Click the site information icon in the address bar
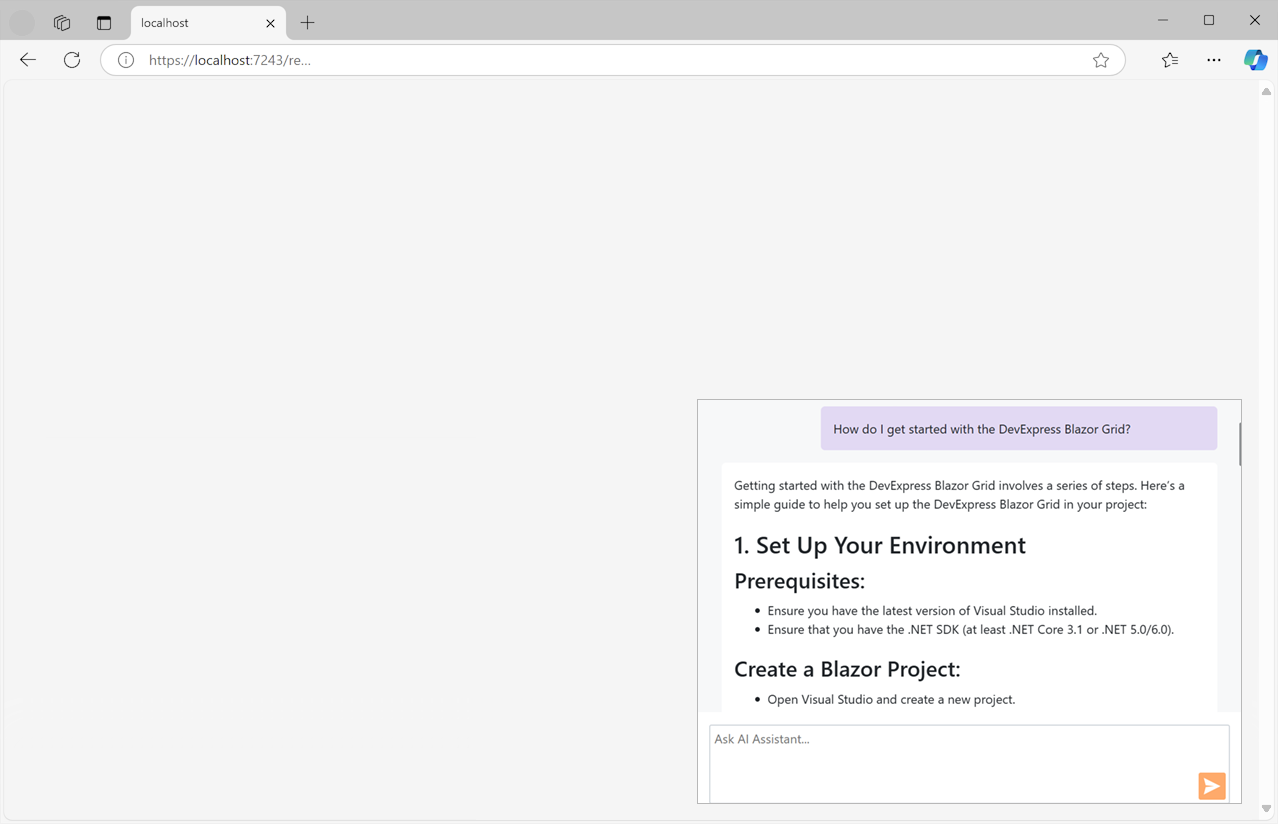This screenshot has height=824, width=1278. tap(125, 60)
